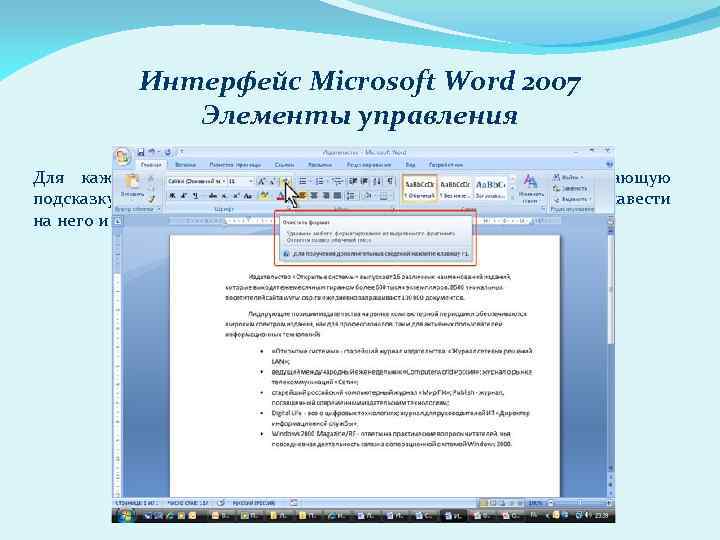
Task: Apply the Normal (Обычный) style
Action: point(420,189)
